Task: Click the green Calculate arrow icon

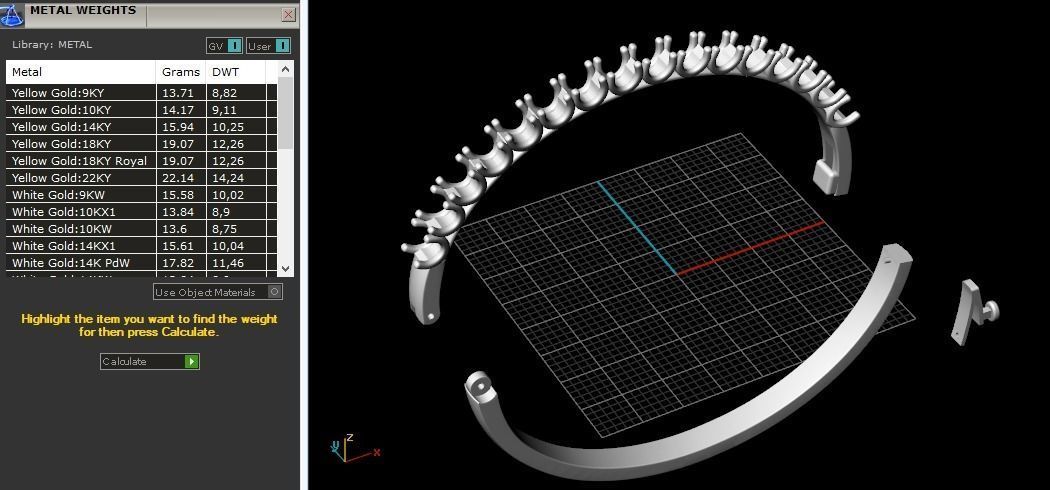Action: pyautogui.click(x=192, y=361)
